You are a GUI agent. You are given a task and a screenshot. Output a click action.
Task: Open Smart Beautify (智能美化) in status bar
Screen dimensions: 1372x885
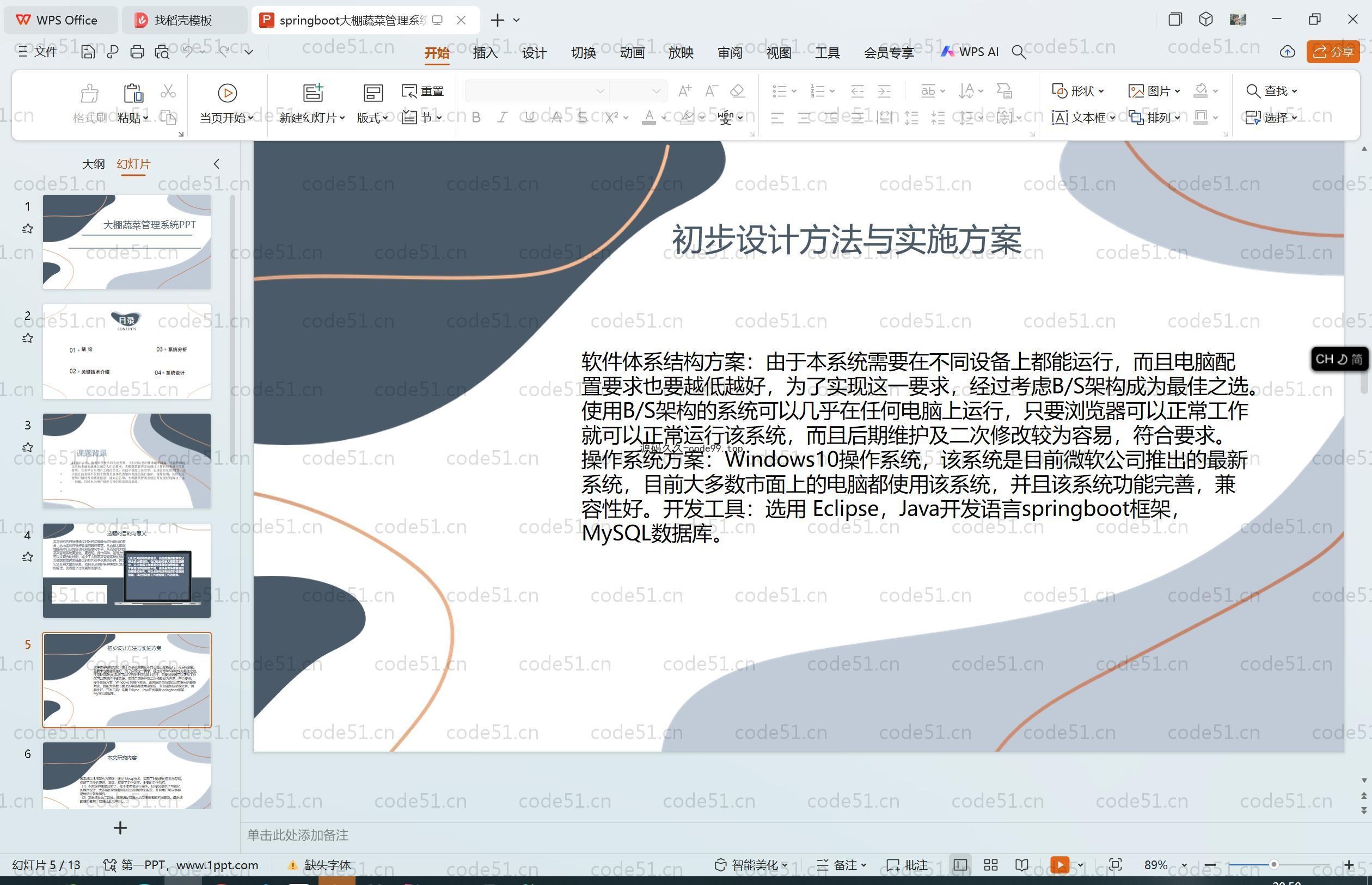pos(752,864)
